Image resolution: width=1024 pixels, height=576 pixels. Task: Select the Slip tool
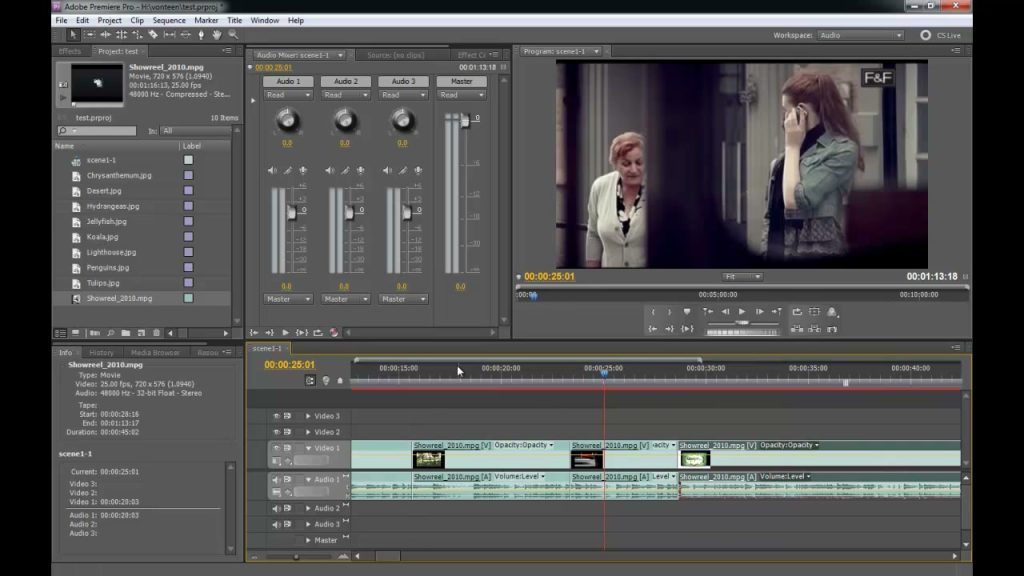[x=169, y=35]
